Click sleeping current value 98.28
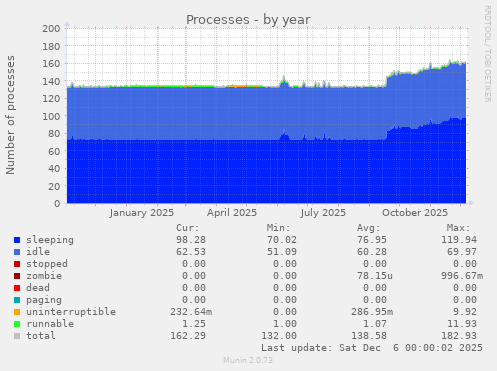The height and width of the screenshot is (371, 497). point(191,240)
